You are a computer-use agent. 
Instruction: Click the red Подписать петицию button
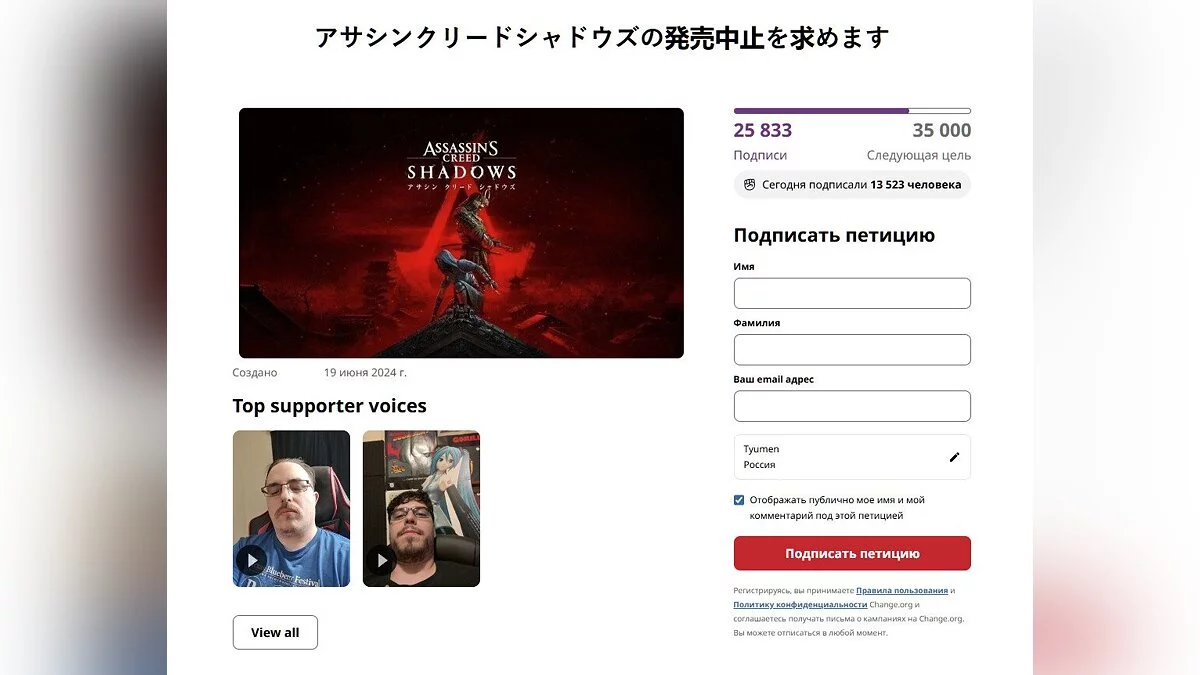click(852, 553)
